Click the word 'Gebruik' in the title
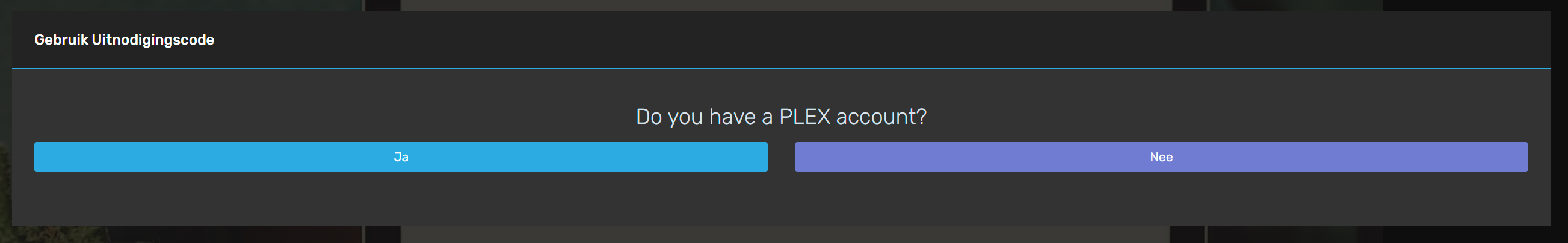 (61, 40)
